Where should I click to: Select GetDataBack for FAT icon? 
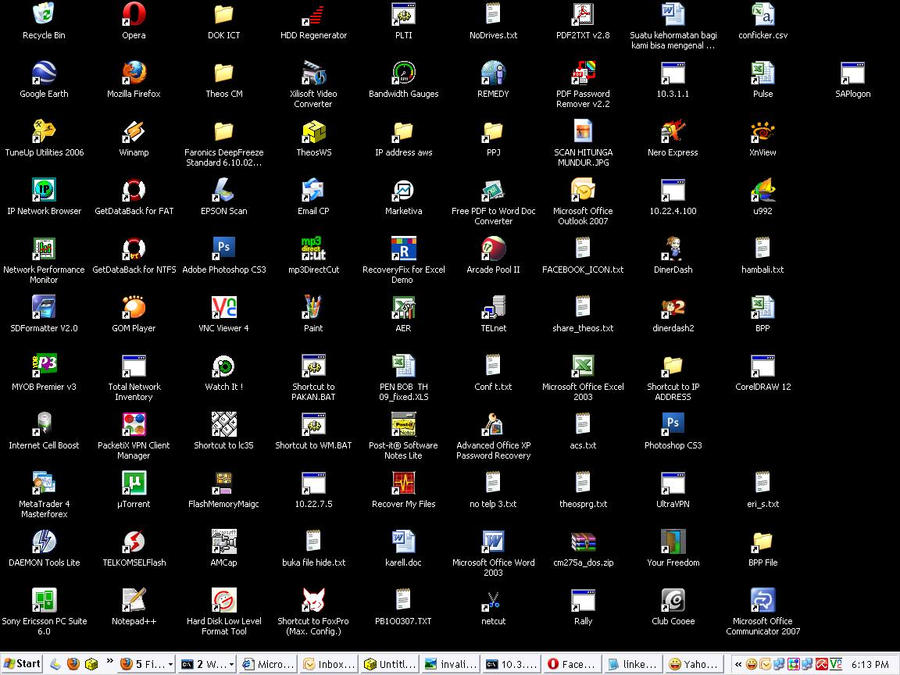click(x=134, y=190)
